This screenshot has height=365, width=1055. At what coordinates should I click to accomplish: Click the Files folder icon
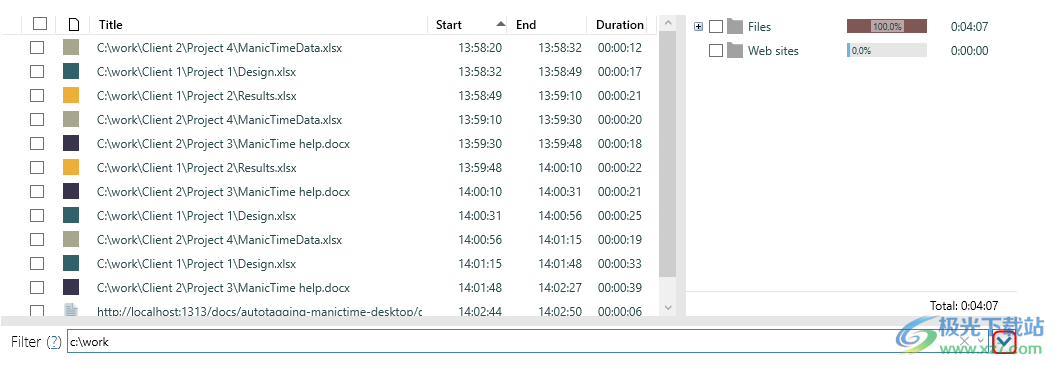(735, 27)
